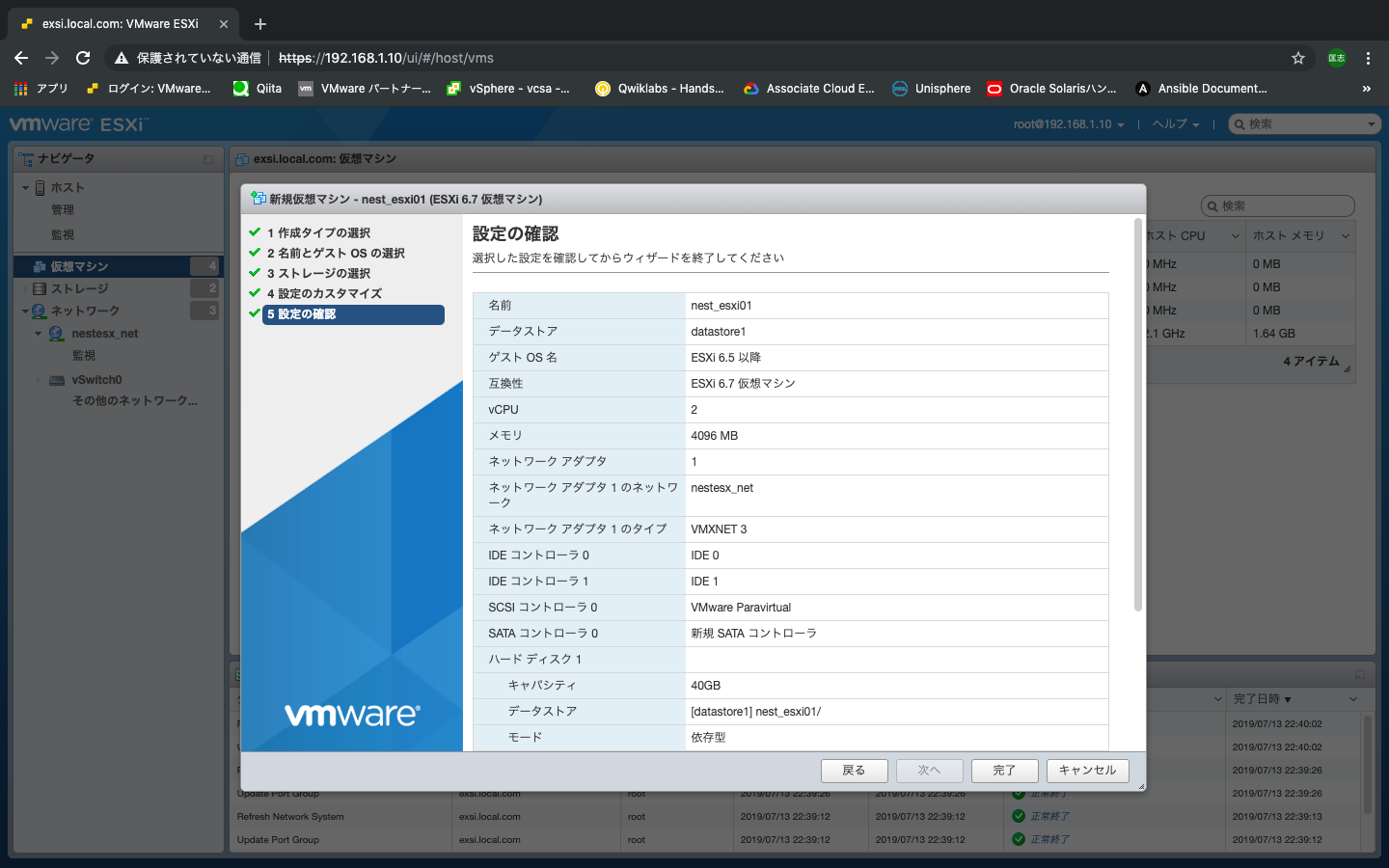Viewport: 1389px width, 868px height.
Task: Open the root@192.168.1.10 user dropdown
Action: pos(1069,124)
